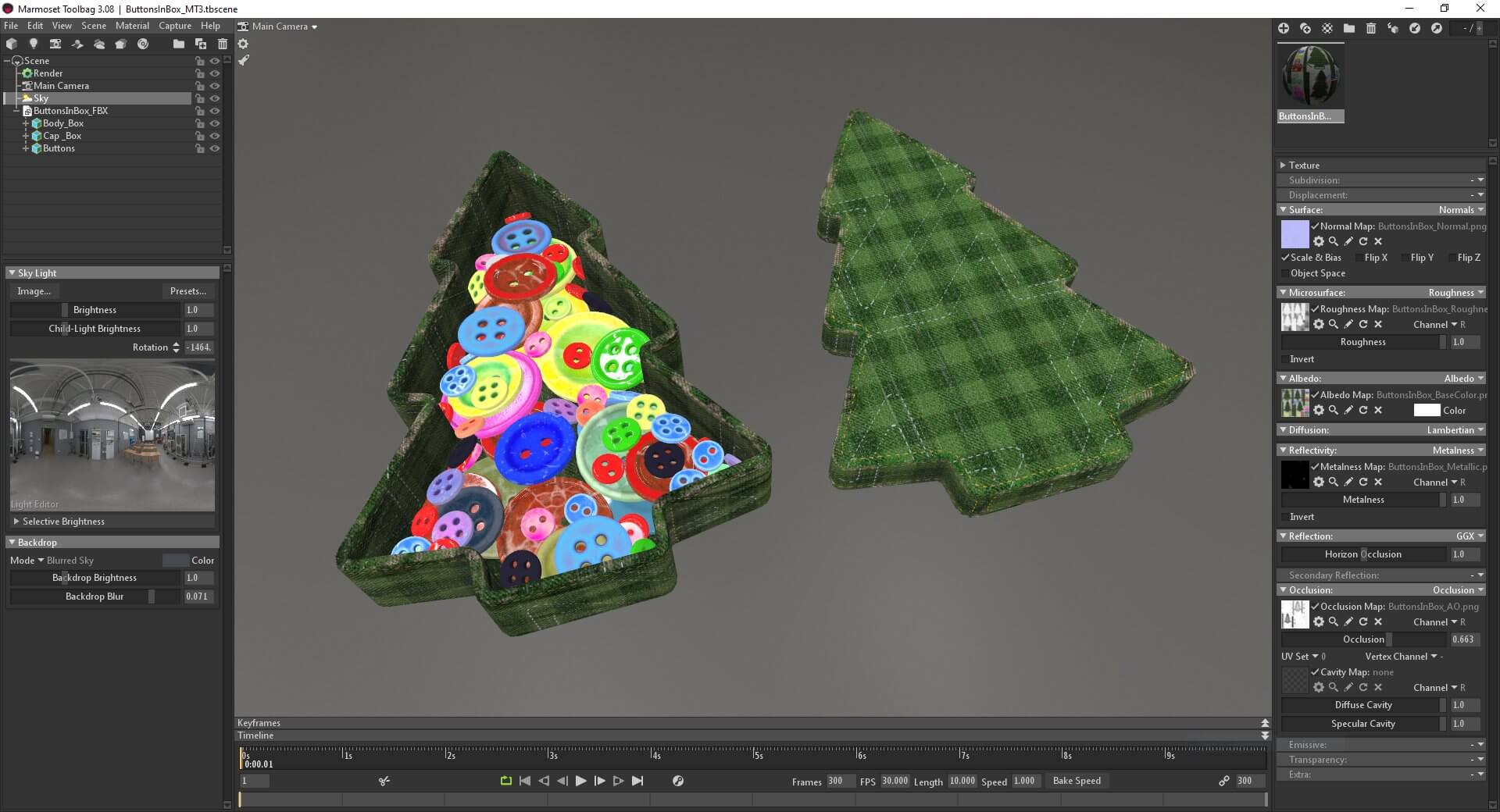1500x812 pixels.
Task: Click the Normal Map pencil edit icon
Action: point(1348,241)
